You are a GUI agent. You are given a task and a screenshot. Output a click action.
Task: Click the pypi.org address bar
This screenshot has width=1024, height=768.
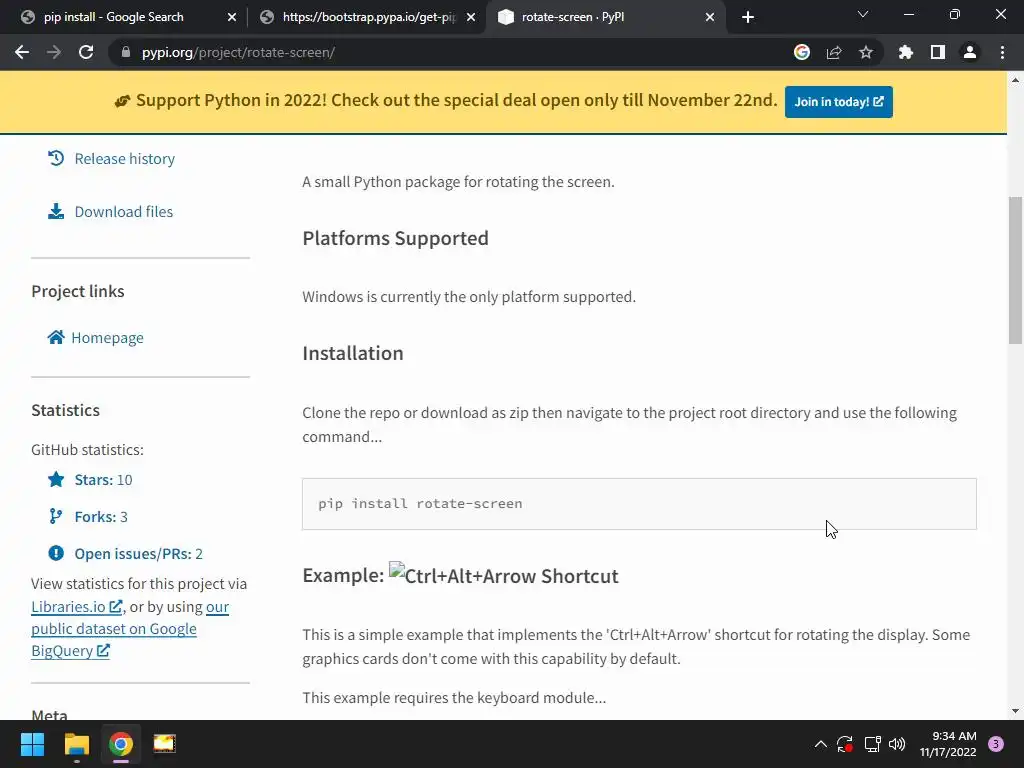450,52
